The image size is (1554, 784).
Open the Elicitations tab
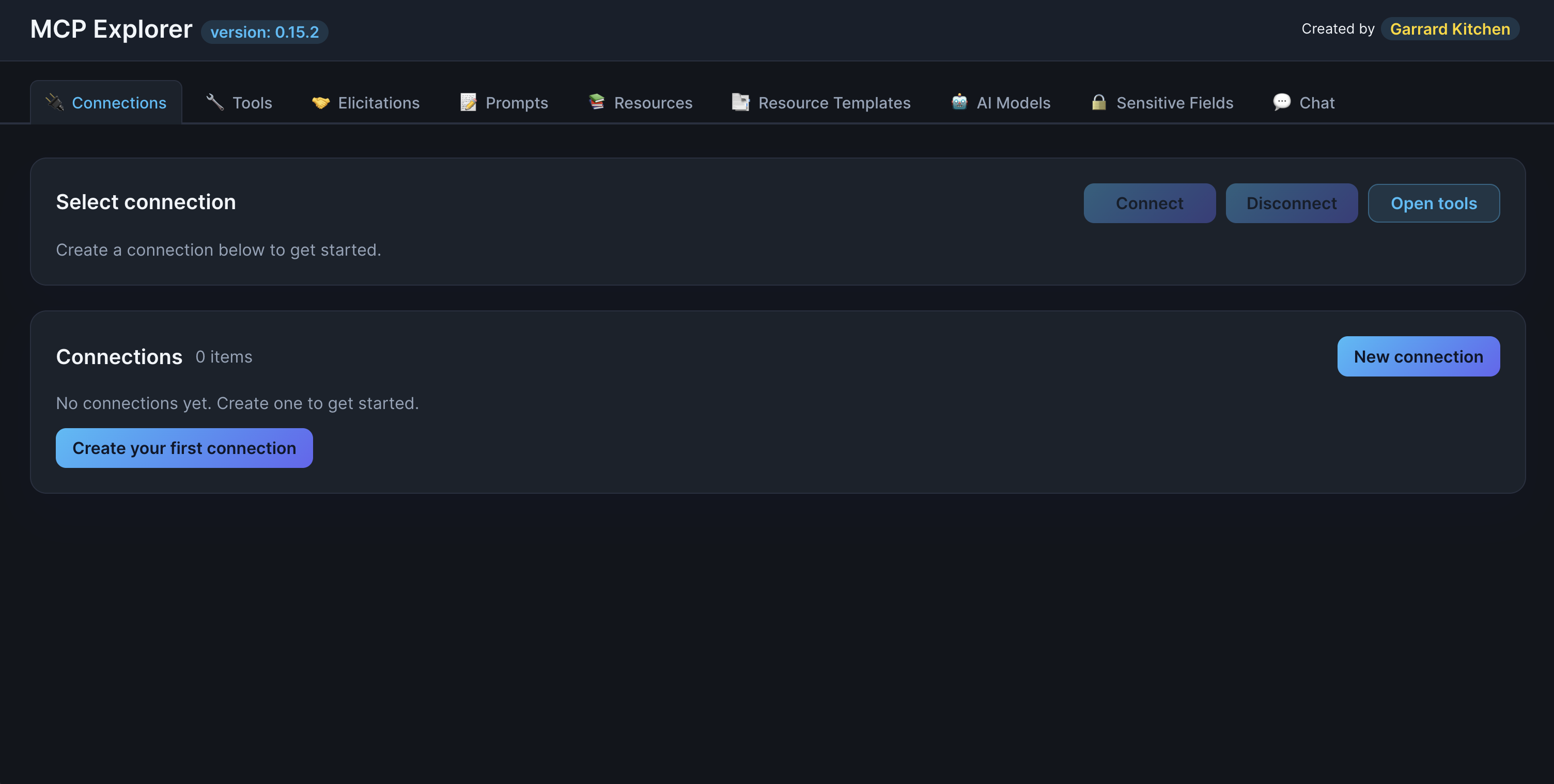point(378,103)
